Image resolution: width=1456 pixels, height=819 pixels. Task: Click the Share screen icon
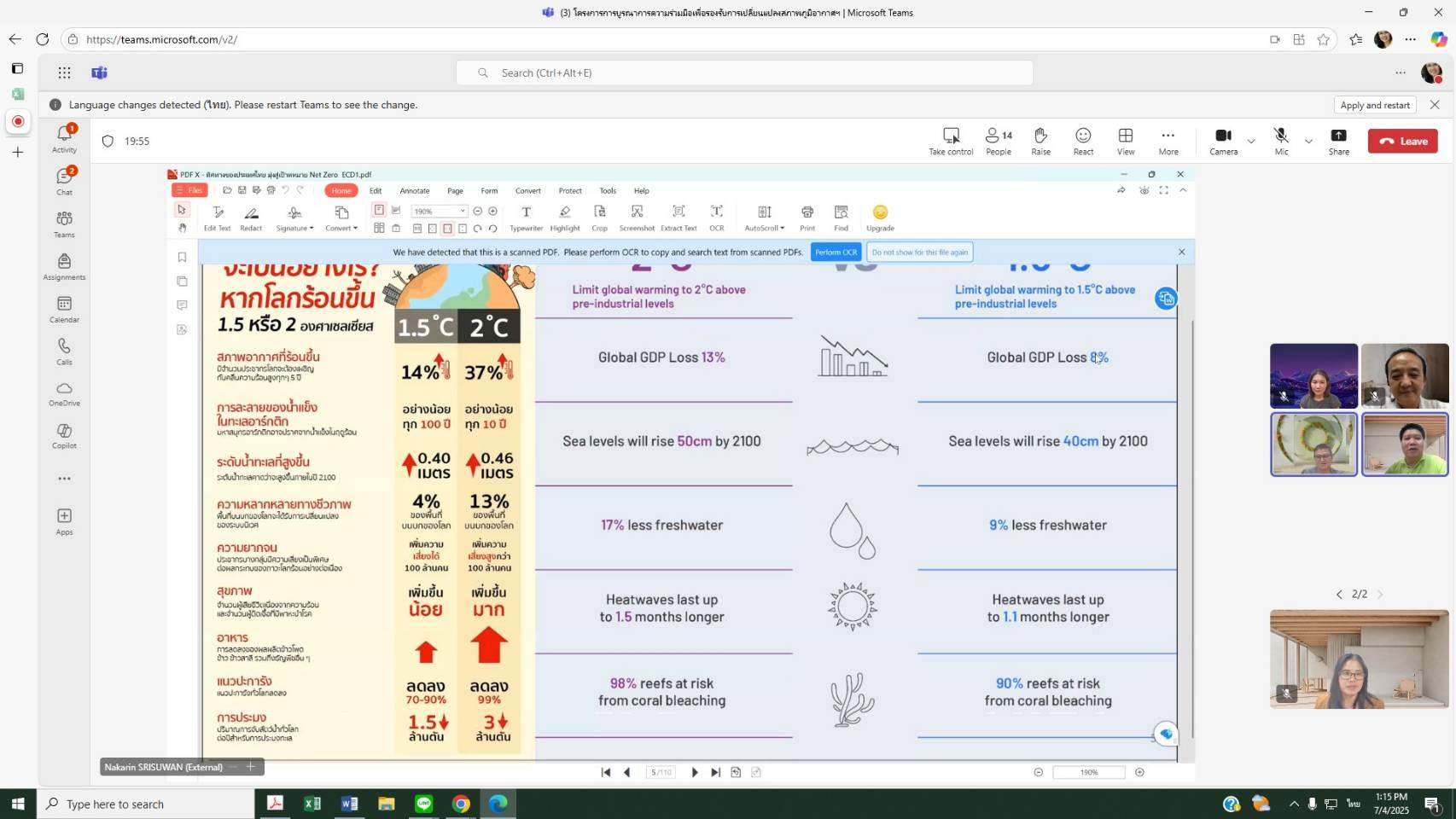1338,141
